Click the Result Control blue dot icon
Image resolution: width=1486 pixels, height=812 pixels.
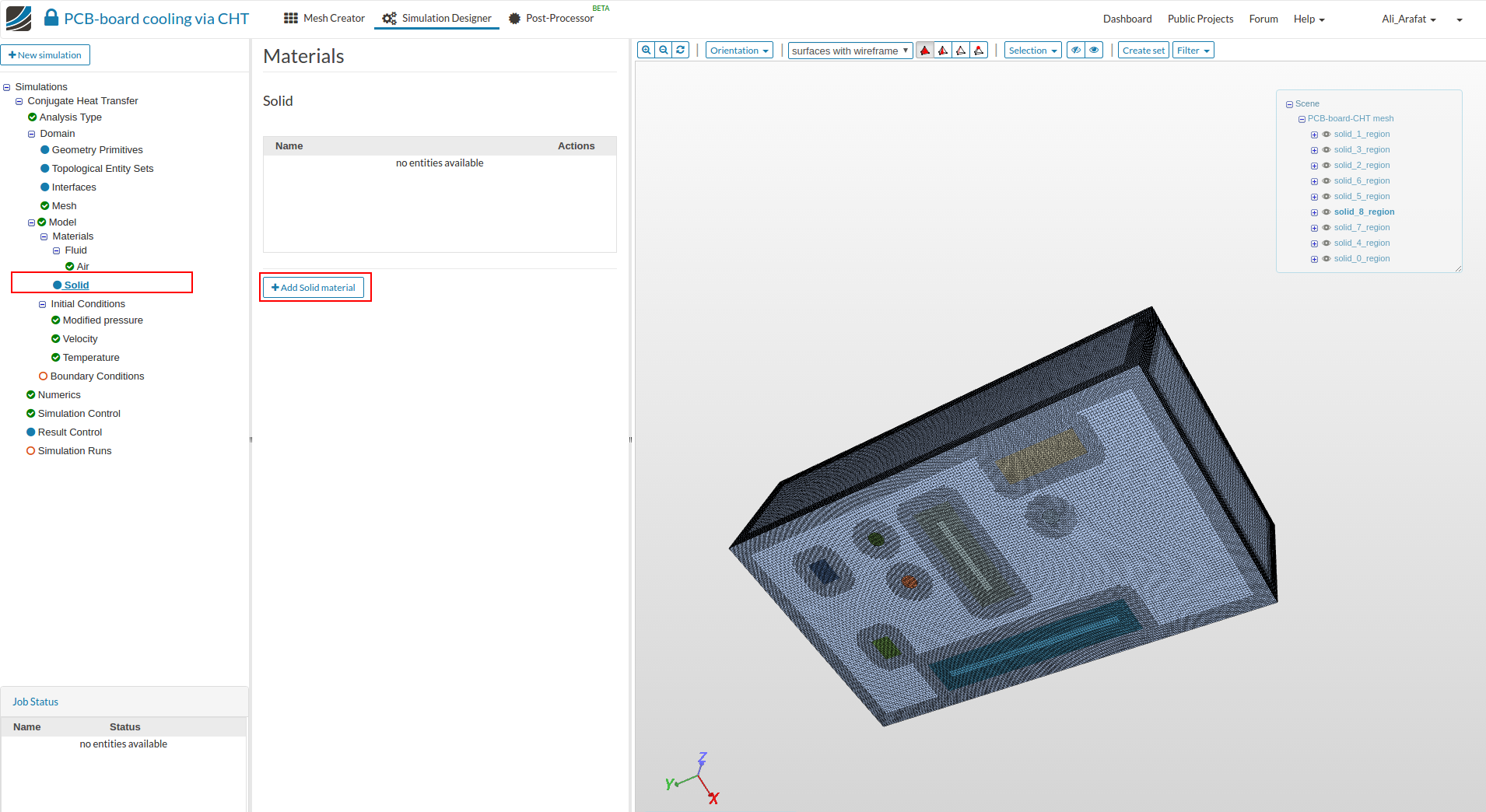click(x=30, y=432)
